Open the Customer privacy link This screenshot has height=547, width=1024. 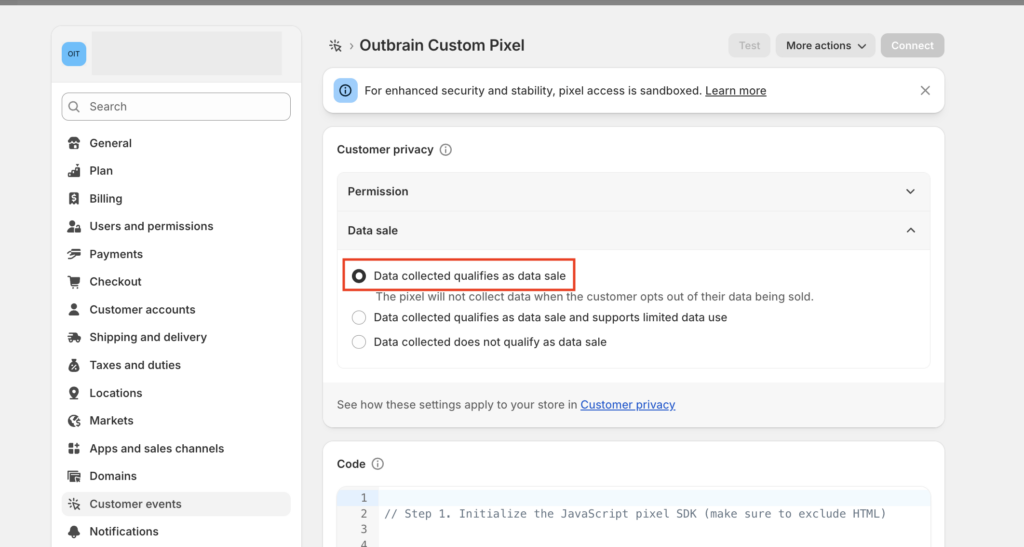[628, 405]
